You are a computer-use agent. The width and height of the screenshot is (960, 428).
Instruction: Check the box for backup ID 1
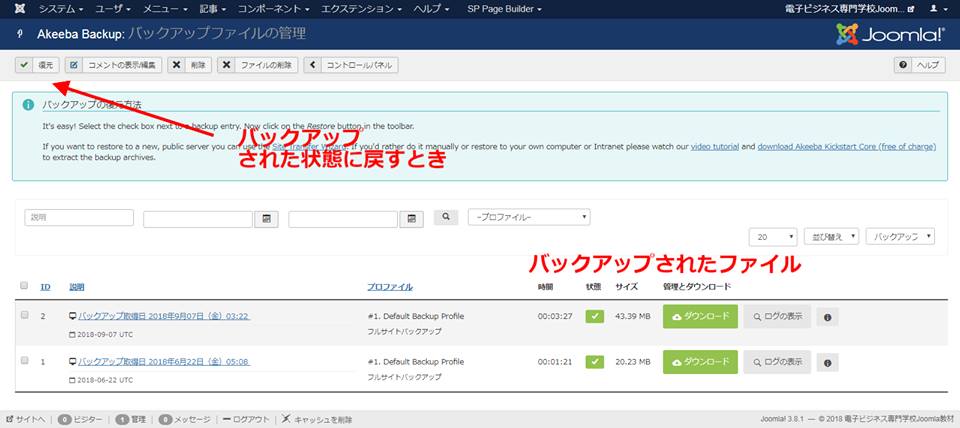pyautogui.click(x=24, y=360)
